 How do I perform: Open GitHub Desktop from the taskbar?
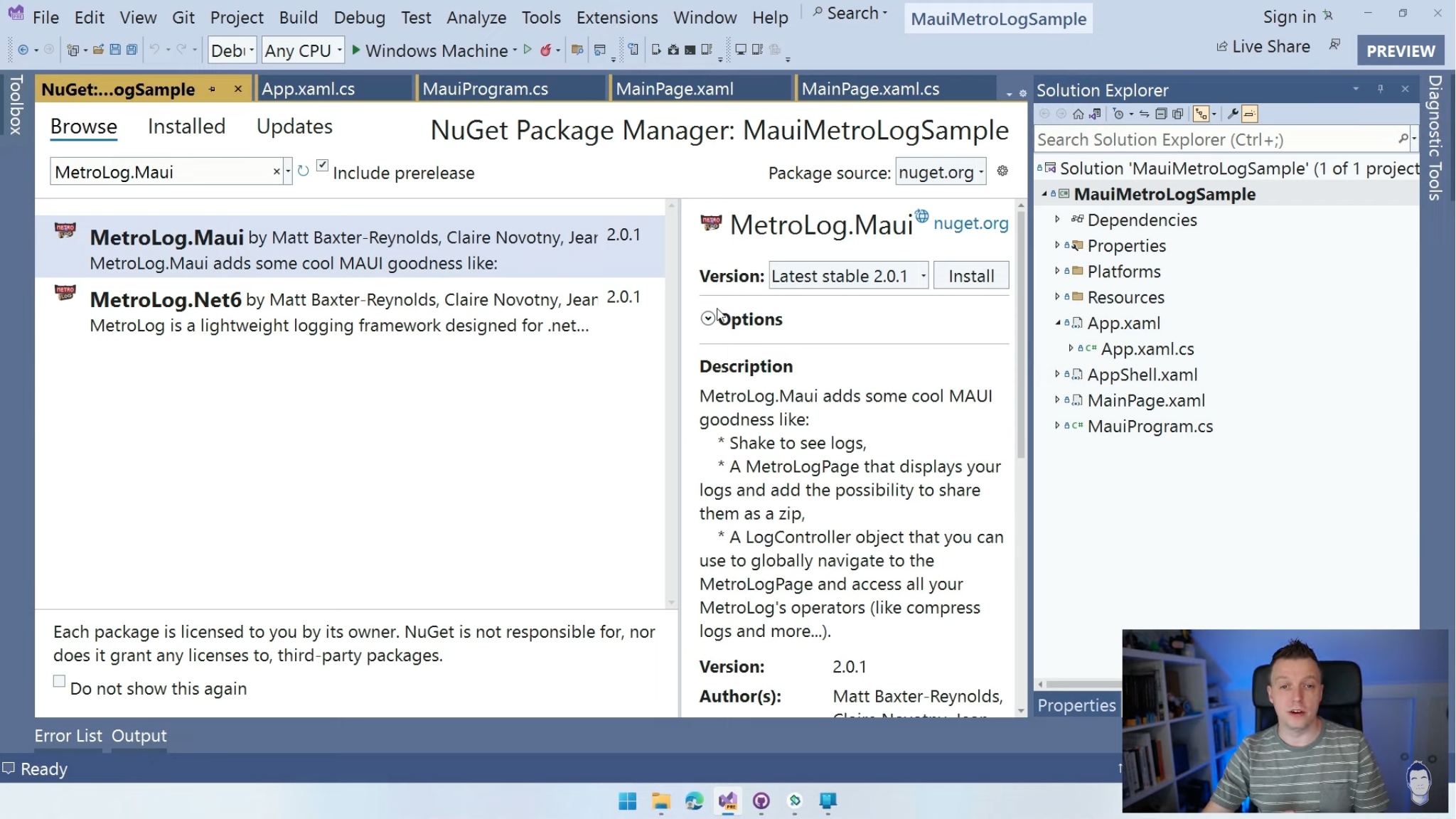click(761, 801)
